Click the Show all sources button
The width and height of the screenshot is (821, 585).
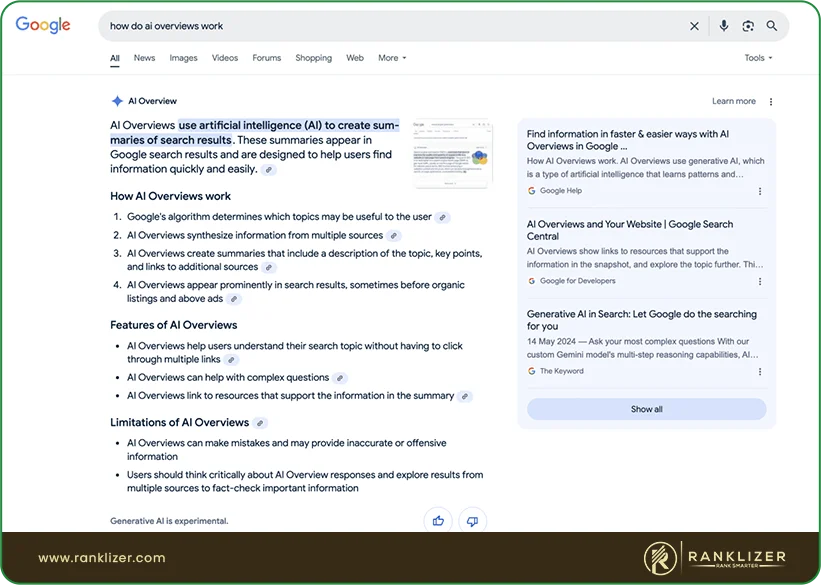[647, 409]
